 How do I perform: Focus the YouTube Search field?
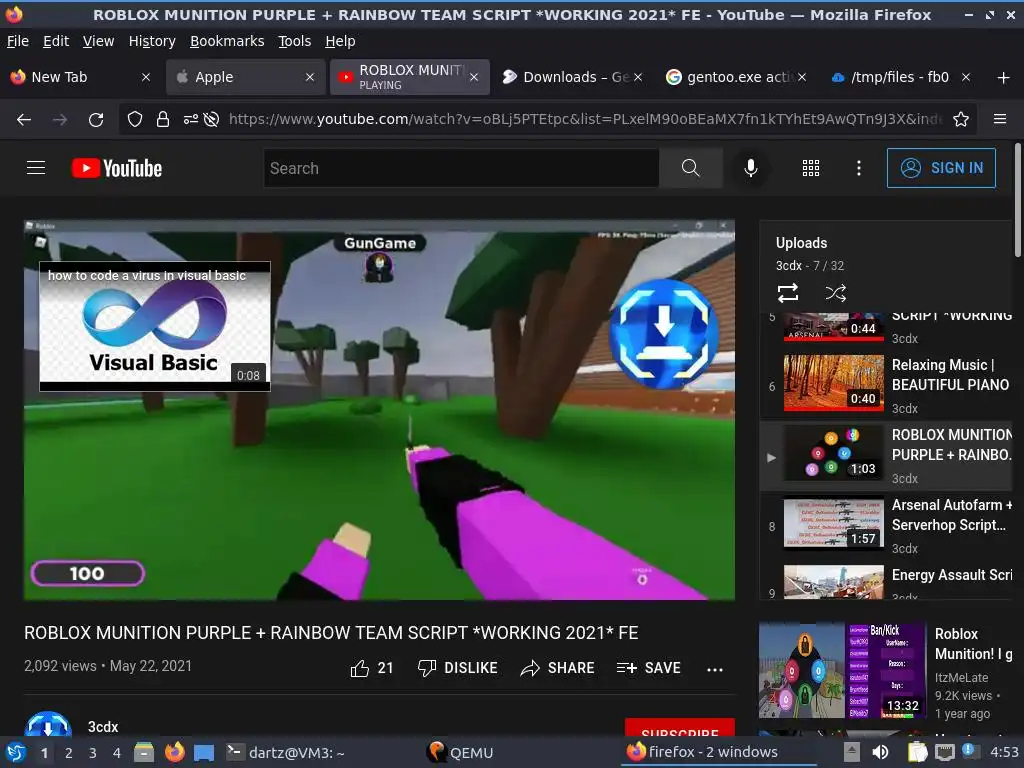pyautogui.click(x=461, y=168)
